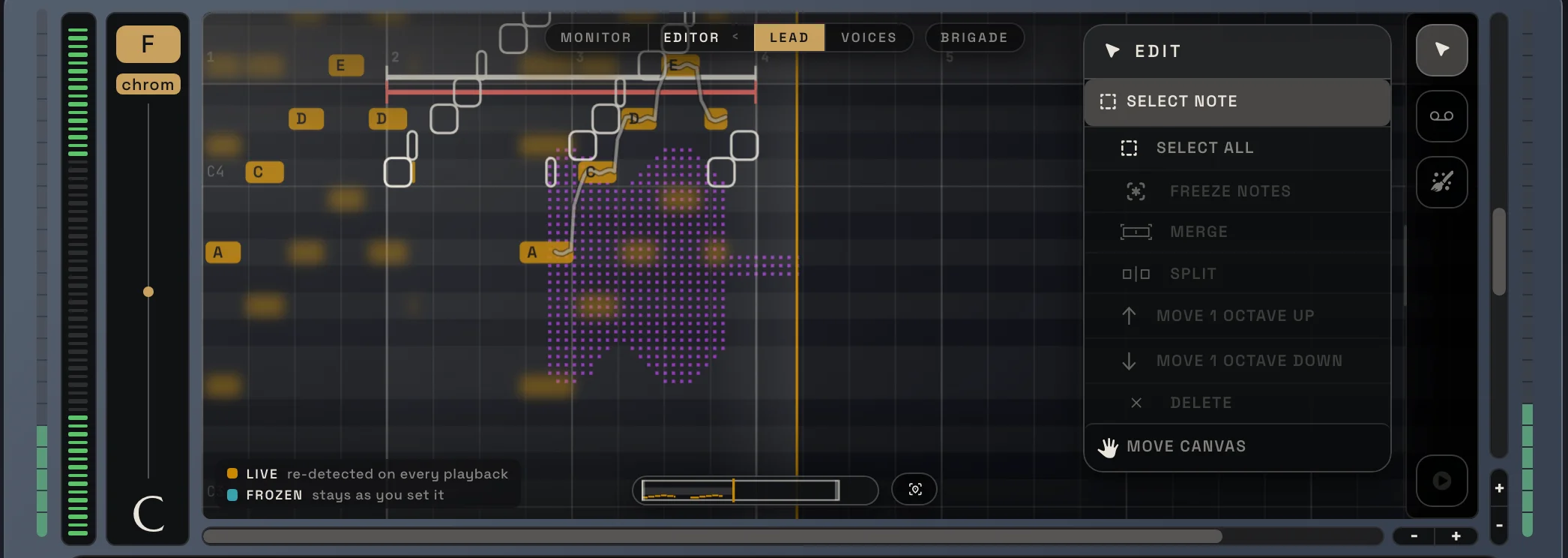The width and height of the screenshot is (1568, 558).
Task: Click the LIVE legend label
Action: (262, 474)
